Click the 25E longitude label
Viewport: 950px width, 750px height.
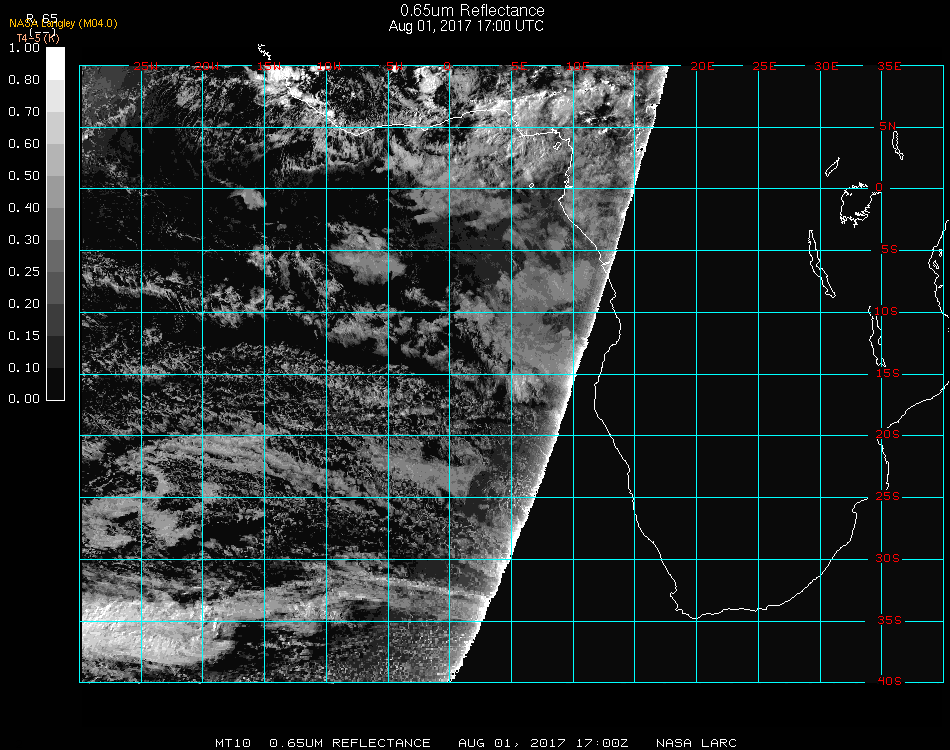point(765,66)
